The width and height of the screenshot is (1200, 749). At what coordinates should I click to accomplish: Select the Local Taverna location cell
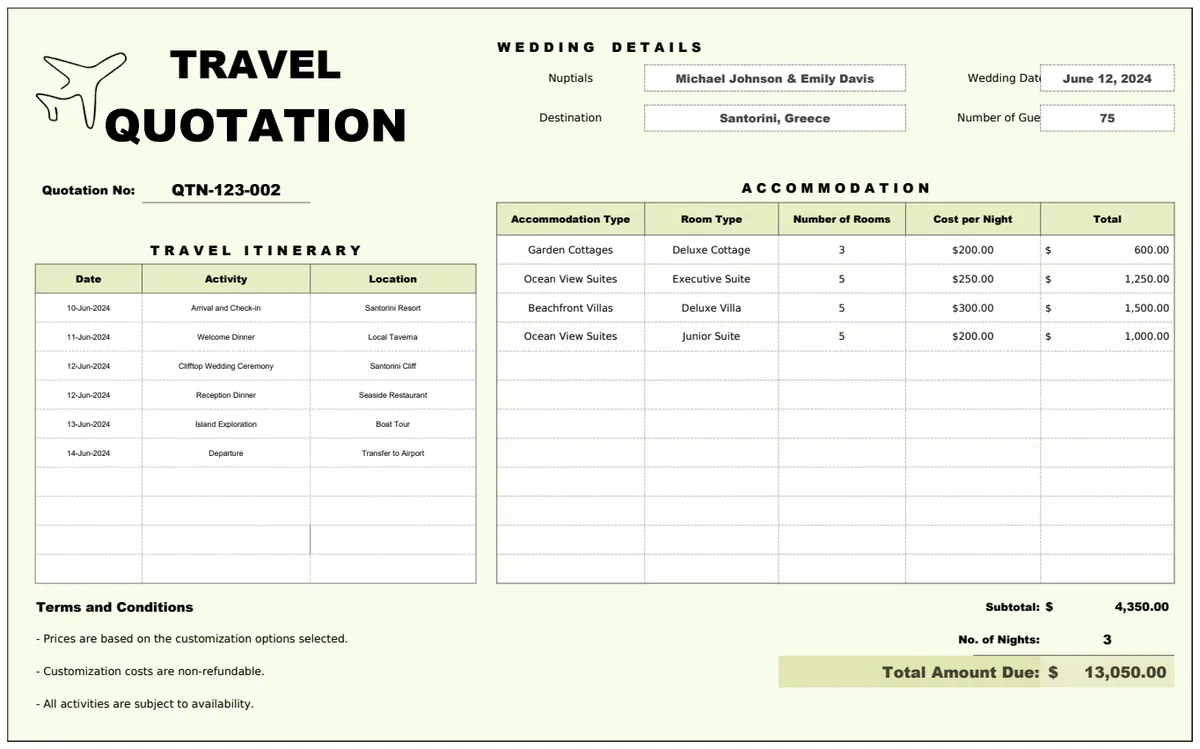tap(393, 337)
